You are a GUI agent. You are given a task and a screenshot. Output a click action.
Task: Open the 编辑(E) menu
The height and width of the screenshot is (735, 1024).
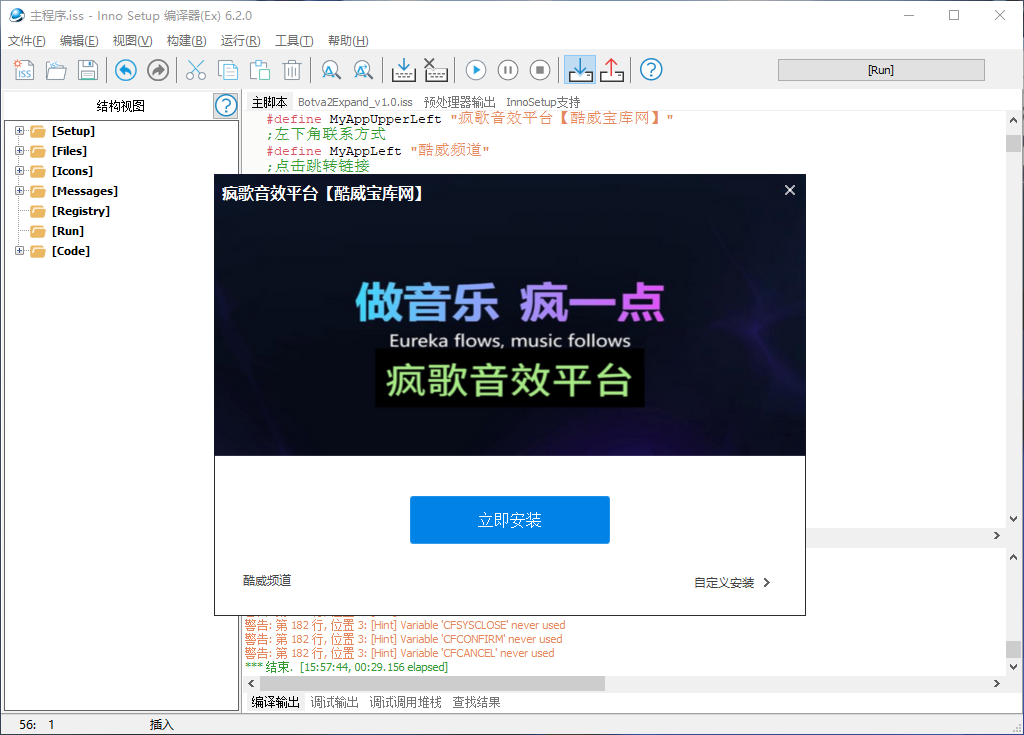tap(79, 41)
